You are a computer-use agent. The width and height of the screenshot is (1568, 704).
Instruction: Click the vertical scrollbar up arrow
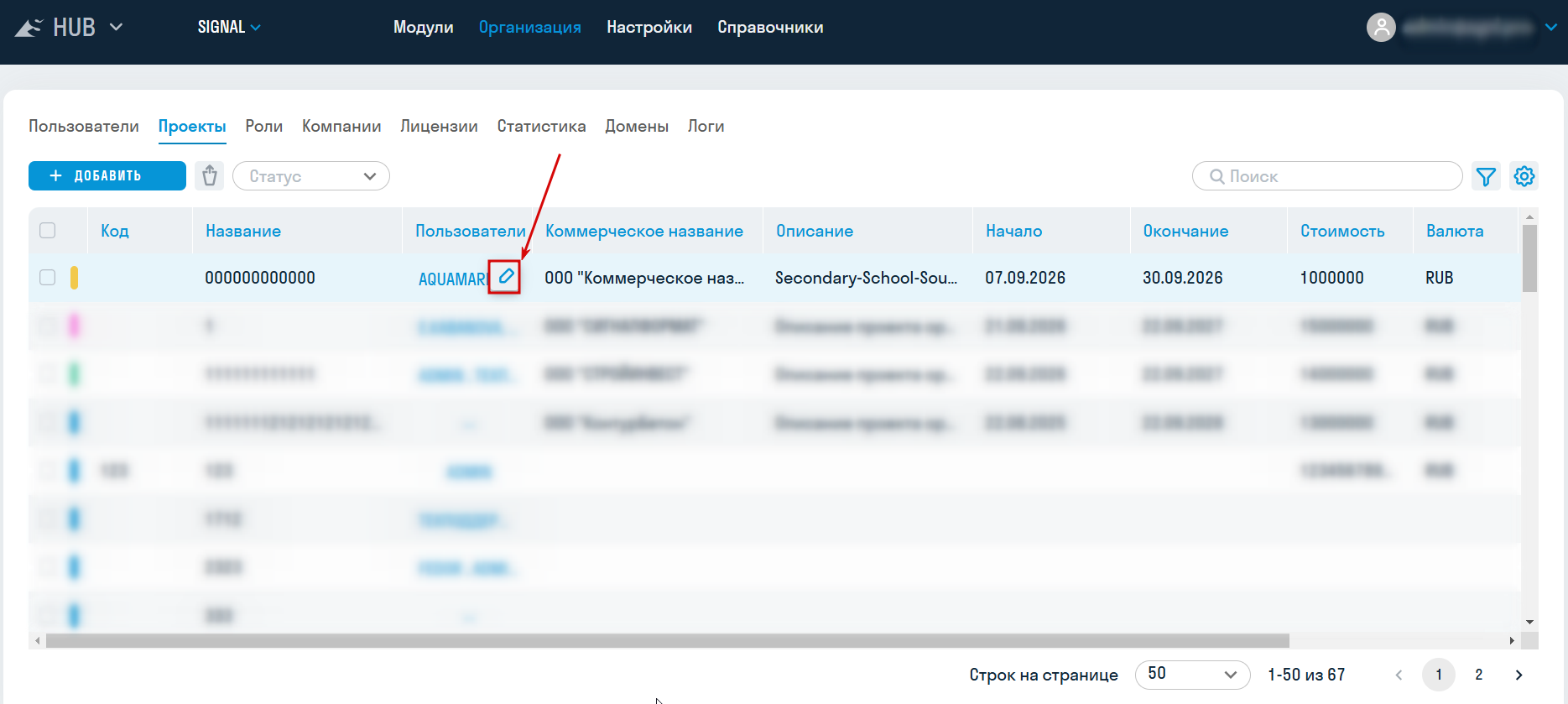point(1529,216)
